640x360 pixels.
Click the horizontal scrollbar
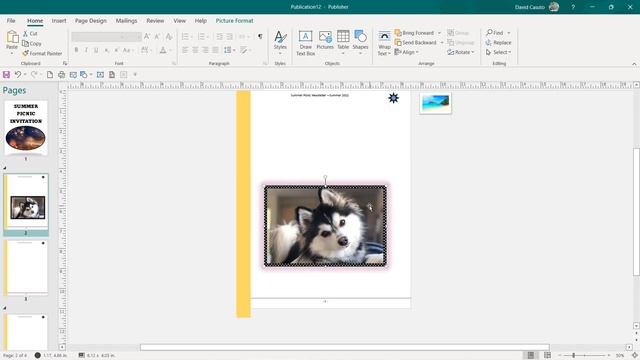tap(344, 347)
